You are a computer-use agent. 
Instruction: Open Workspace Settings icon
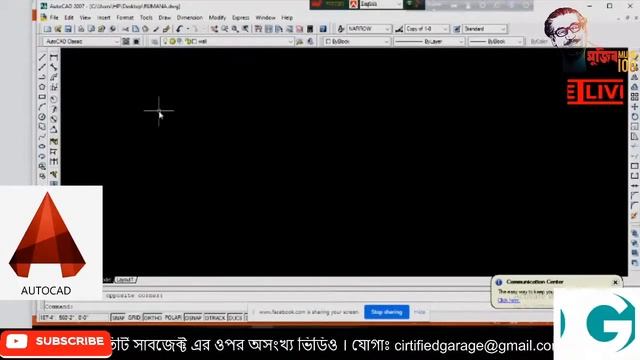pos(126,42)
